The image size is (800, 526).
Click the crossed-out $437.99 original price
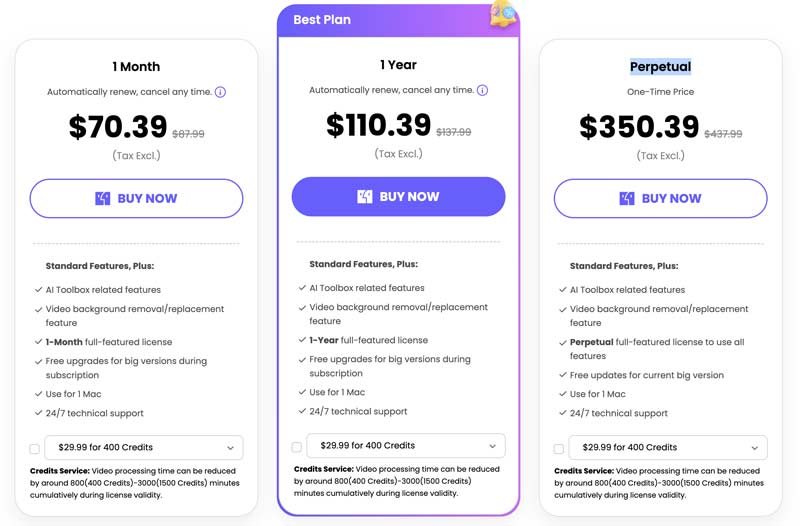[723, 134]
